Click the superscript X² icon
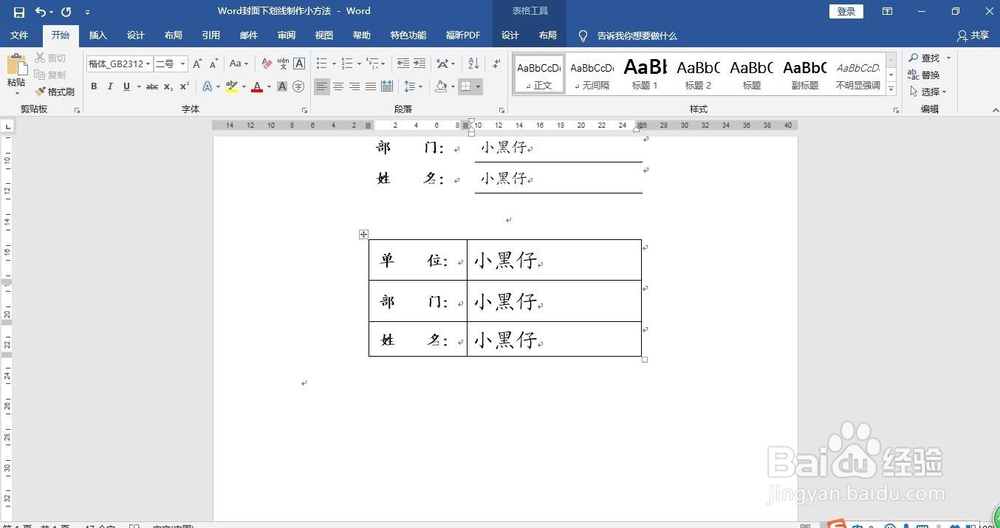 coord(184,87)
